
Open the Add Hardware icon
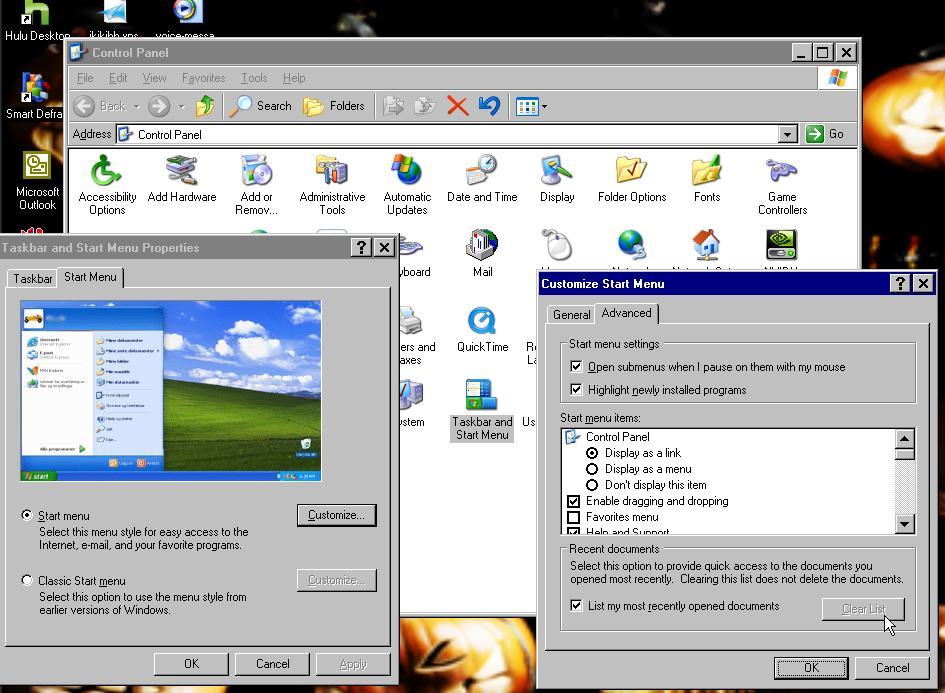pyautogui.click(x=181, y=179)
